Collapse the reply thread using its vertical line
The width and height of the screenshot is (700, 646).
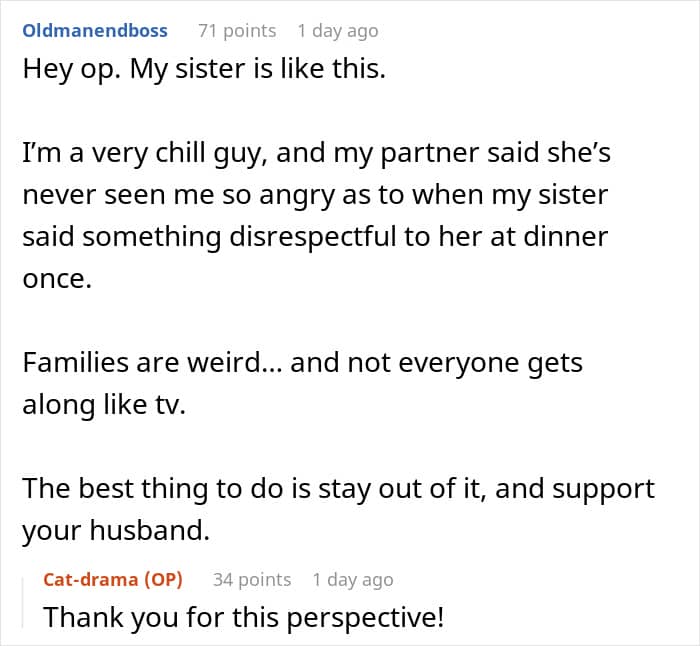tap(23, 603)
